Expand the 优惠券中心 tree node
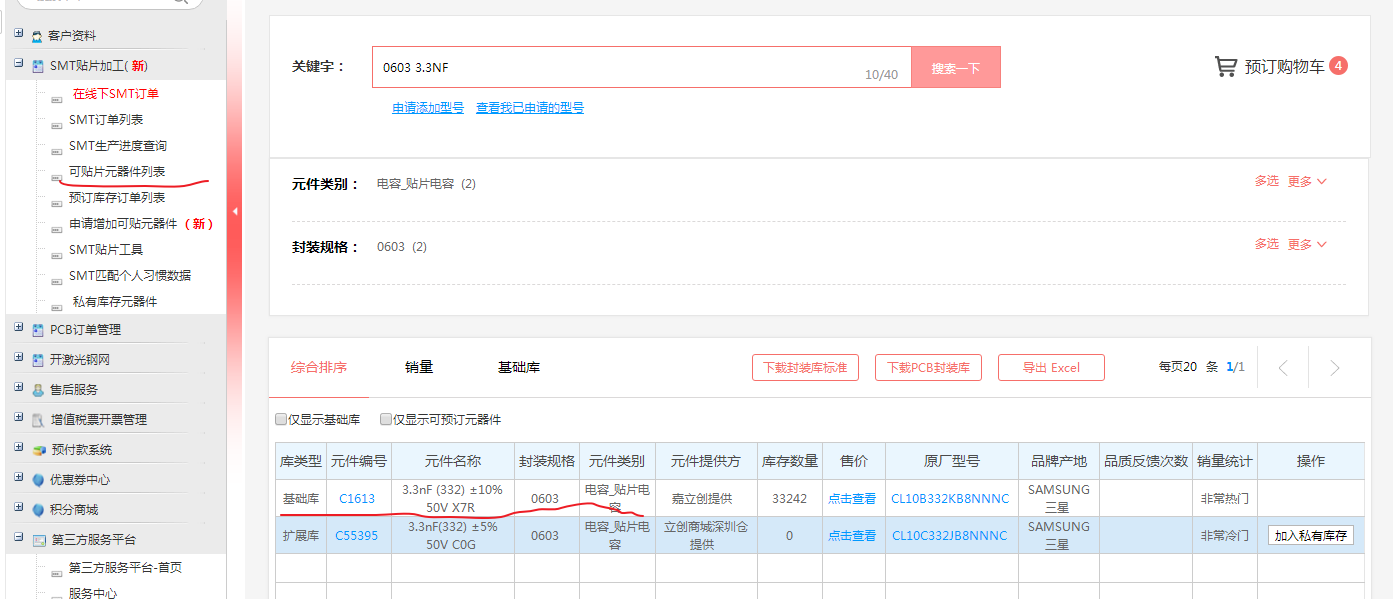Screen dimensions: 1393x599 tap(19, 478)
